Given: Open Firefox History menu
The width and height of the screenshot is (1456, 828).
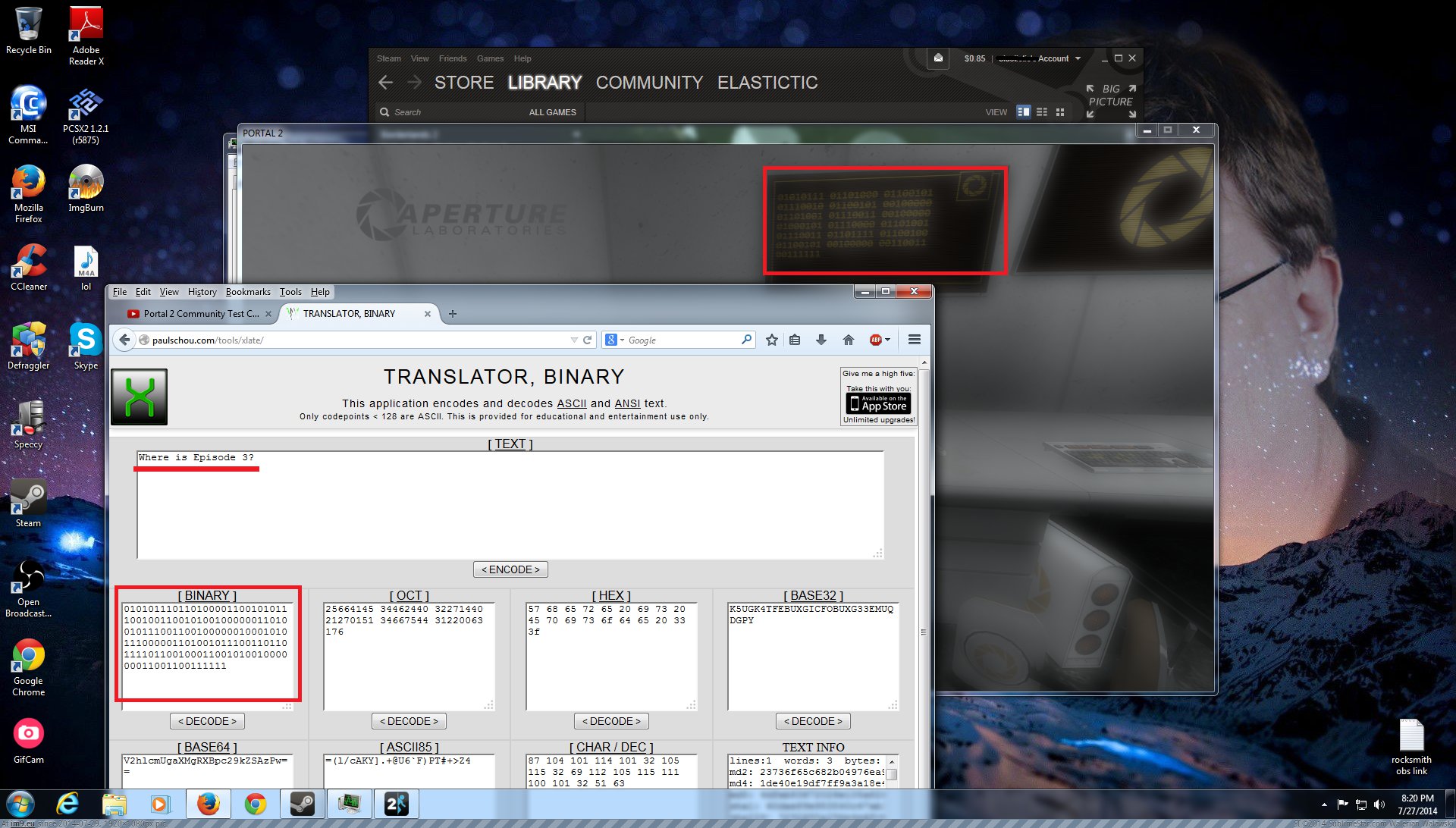Looking at the screenshot, I should [202, 292].
